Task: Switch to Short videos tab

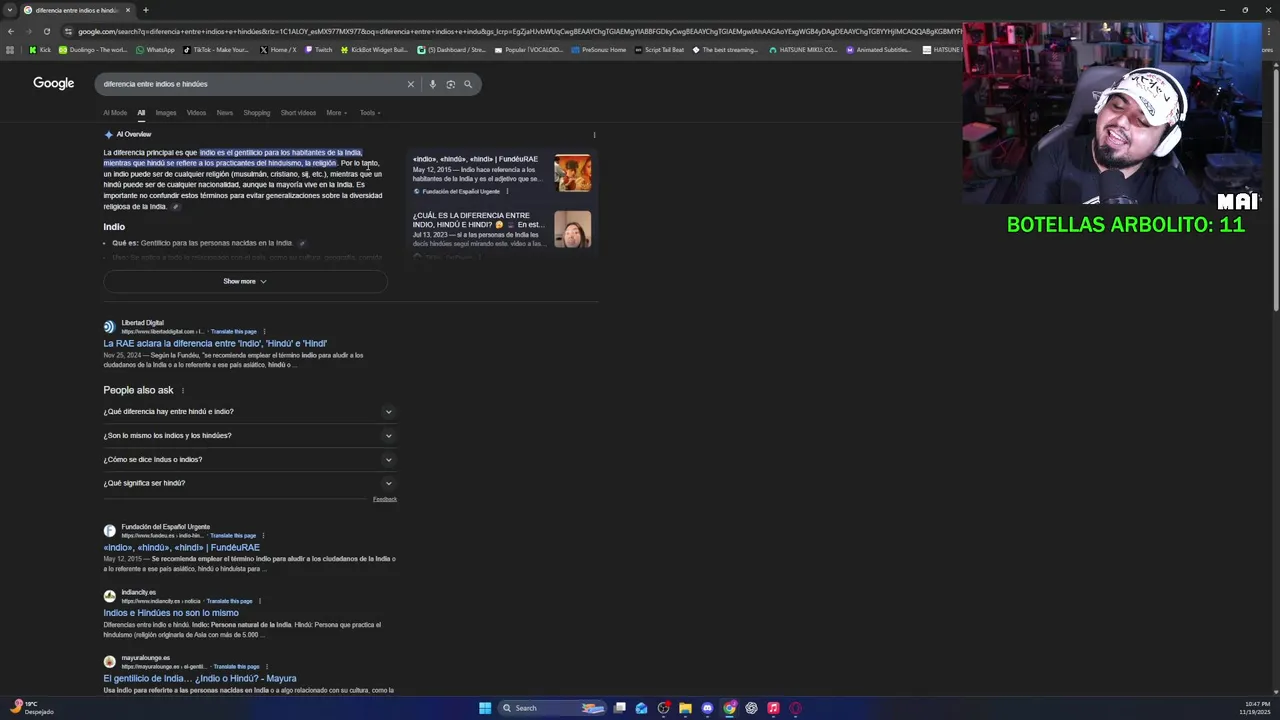Action: pyautogui.click(x=298, y=113)
